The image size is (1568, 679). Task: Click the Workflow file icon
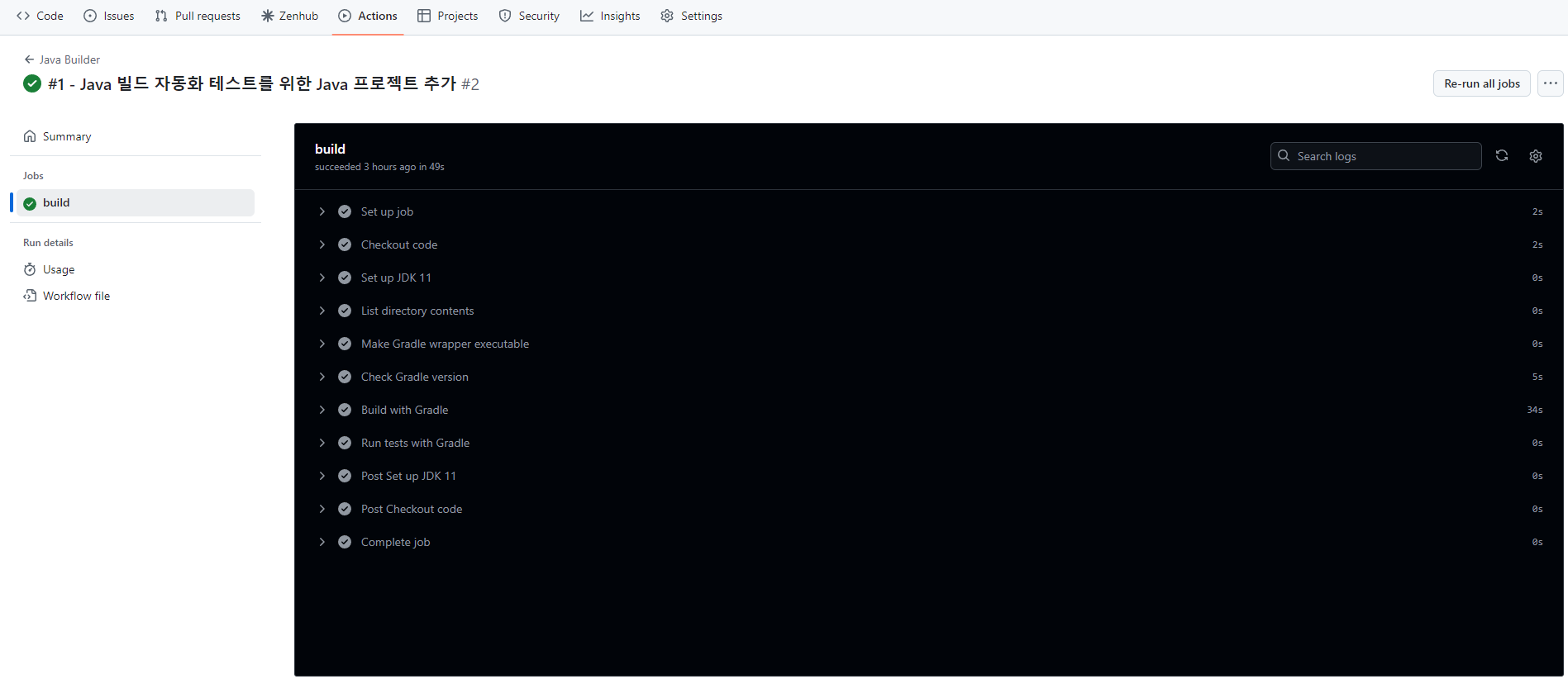click(30, 296)
